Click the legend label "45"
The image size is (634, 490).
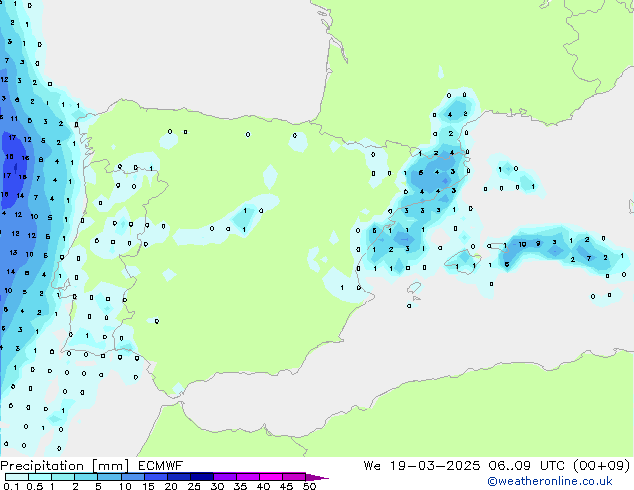(x=286, y=486)
